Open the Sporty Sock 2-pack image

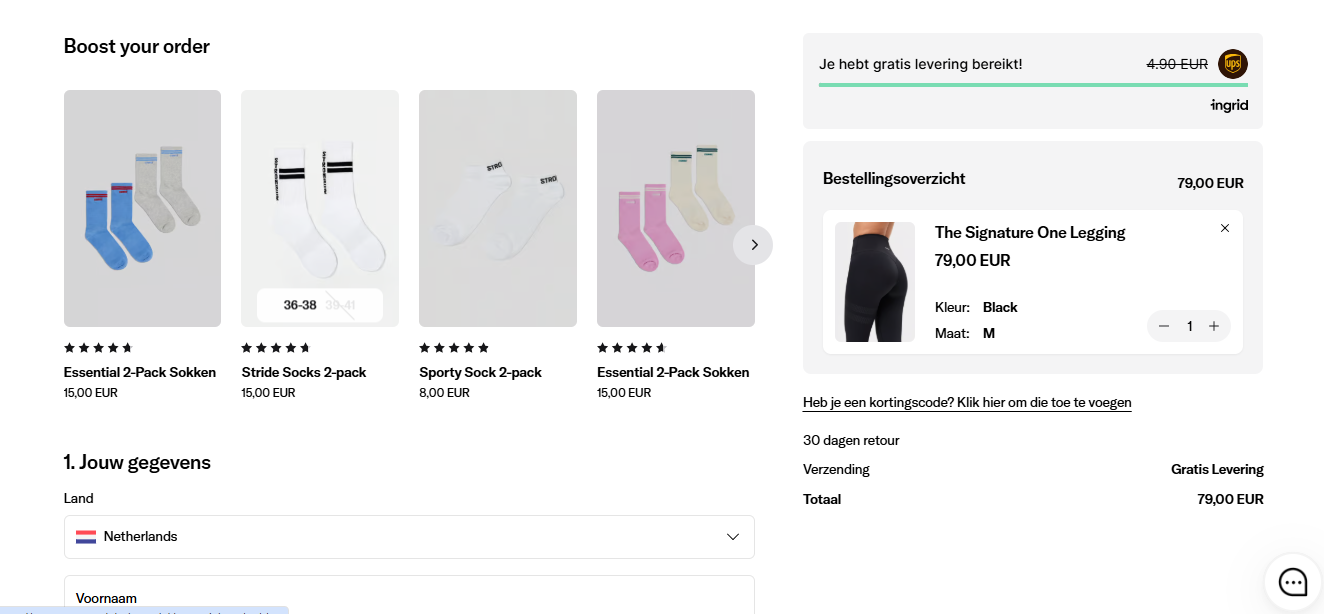click(498, 208)
